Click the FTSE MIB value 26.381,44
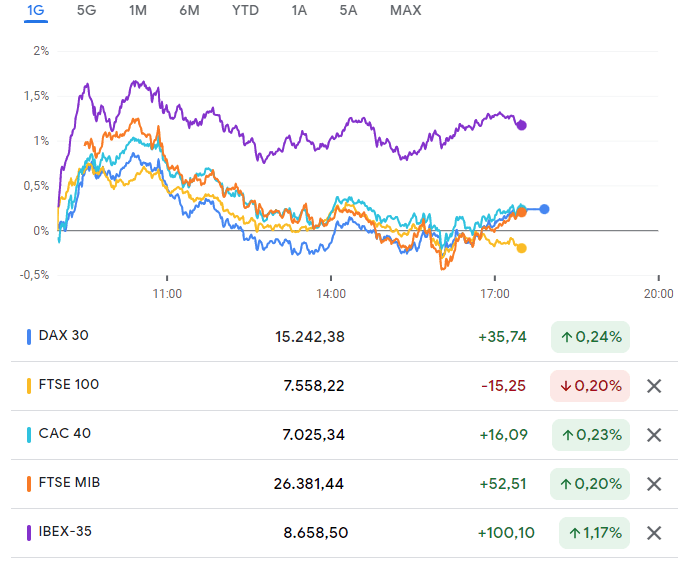This screenshot has height=565, width=692. 308,484
